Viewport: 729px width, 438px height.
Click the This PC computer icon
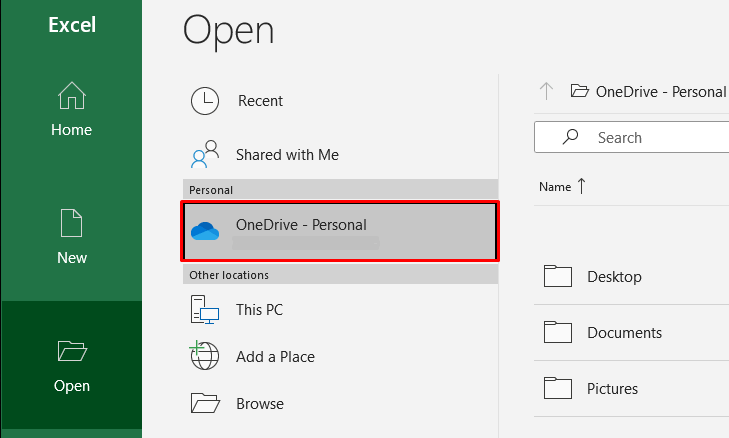click(205, 309)
